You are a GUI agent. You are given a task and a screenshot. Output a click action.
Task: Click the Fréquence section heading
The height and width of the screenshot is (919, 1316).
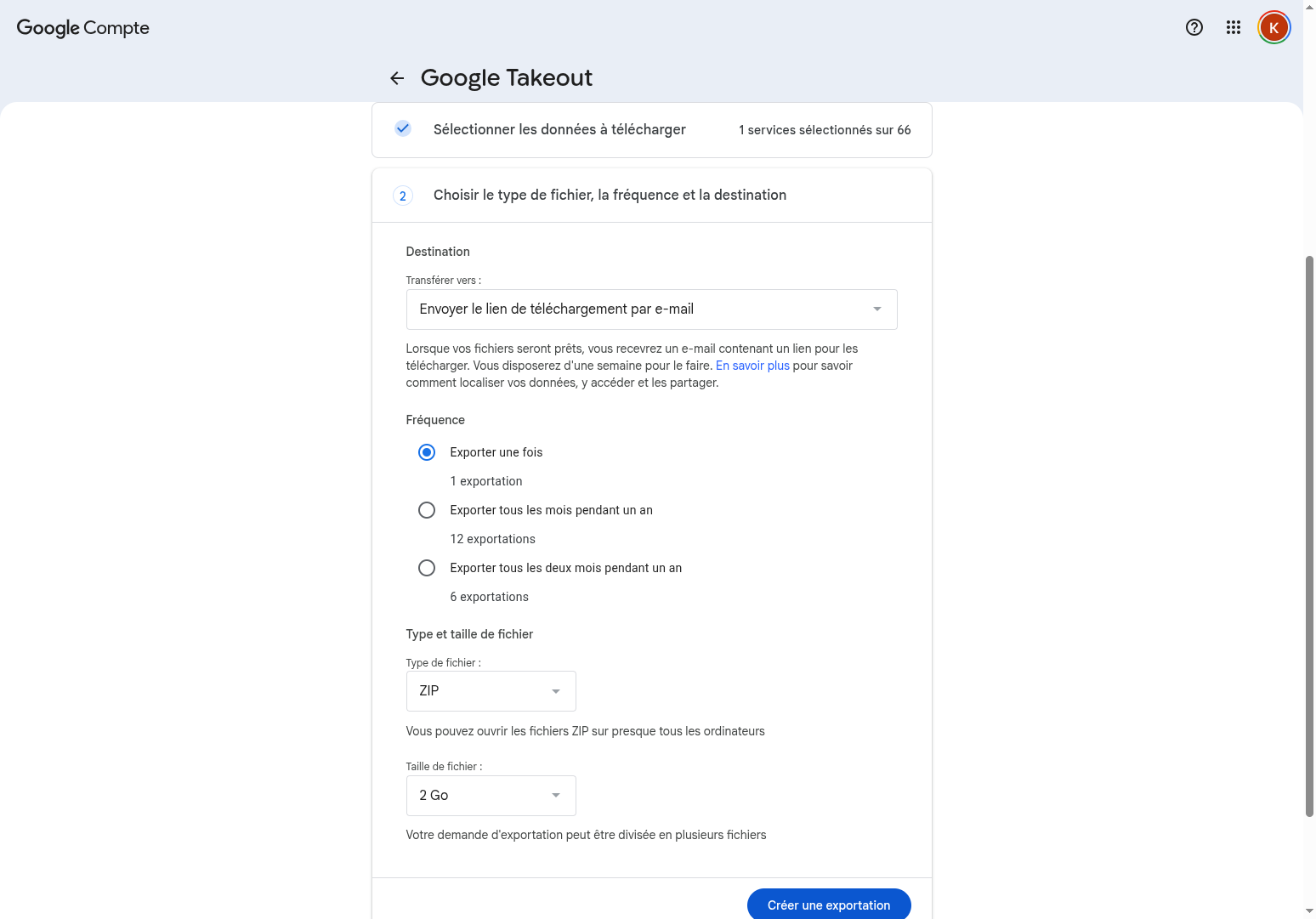point(435,420)
